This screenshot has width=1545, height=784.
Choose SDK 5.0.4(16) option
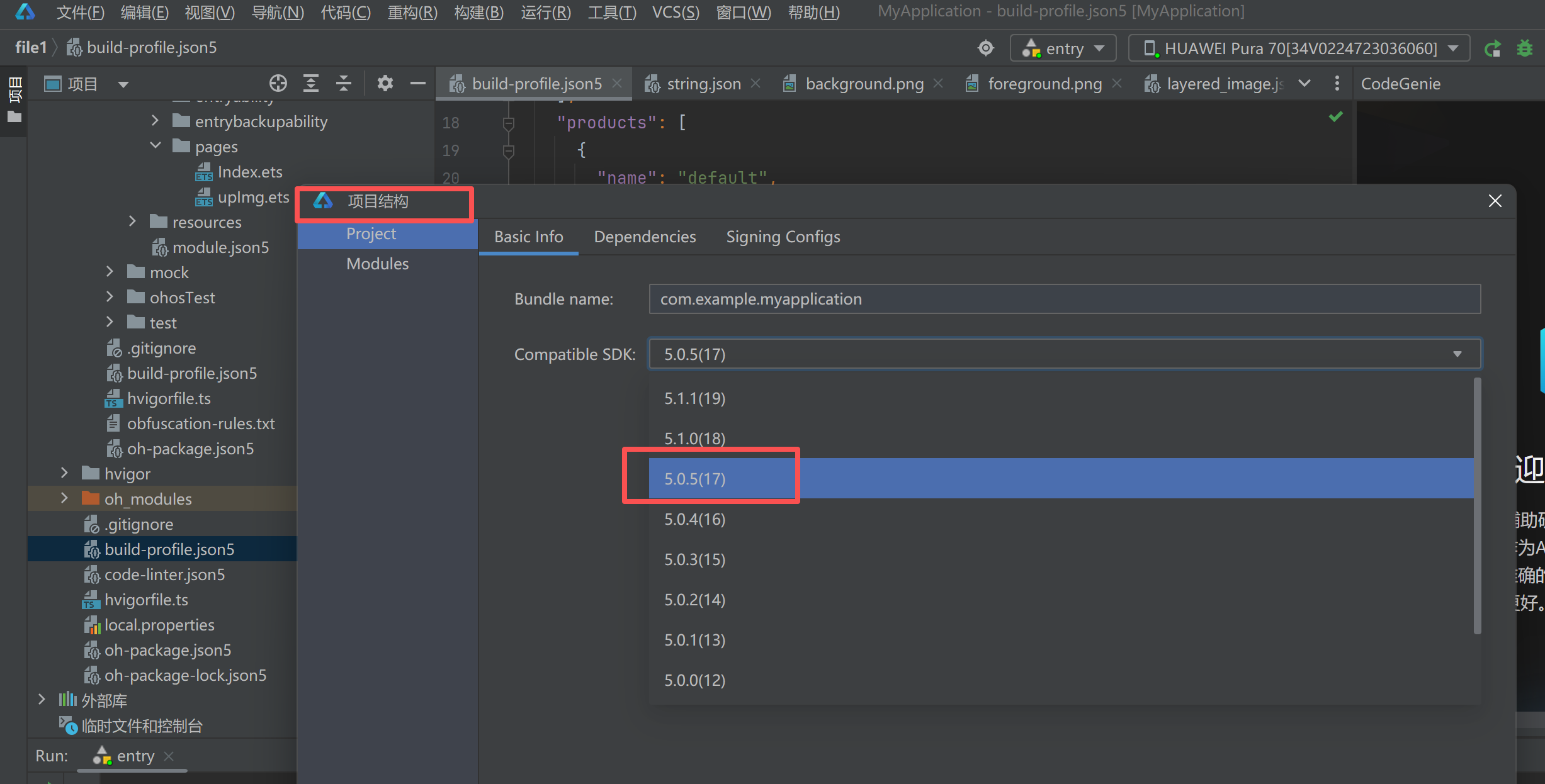[x=1061, y=519]
